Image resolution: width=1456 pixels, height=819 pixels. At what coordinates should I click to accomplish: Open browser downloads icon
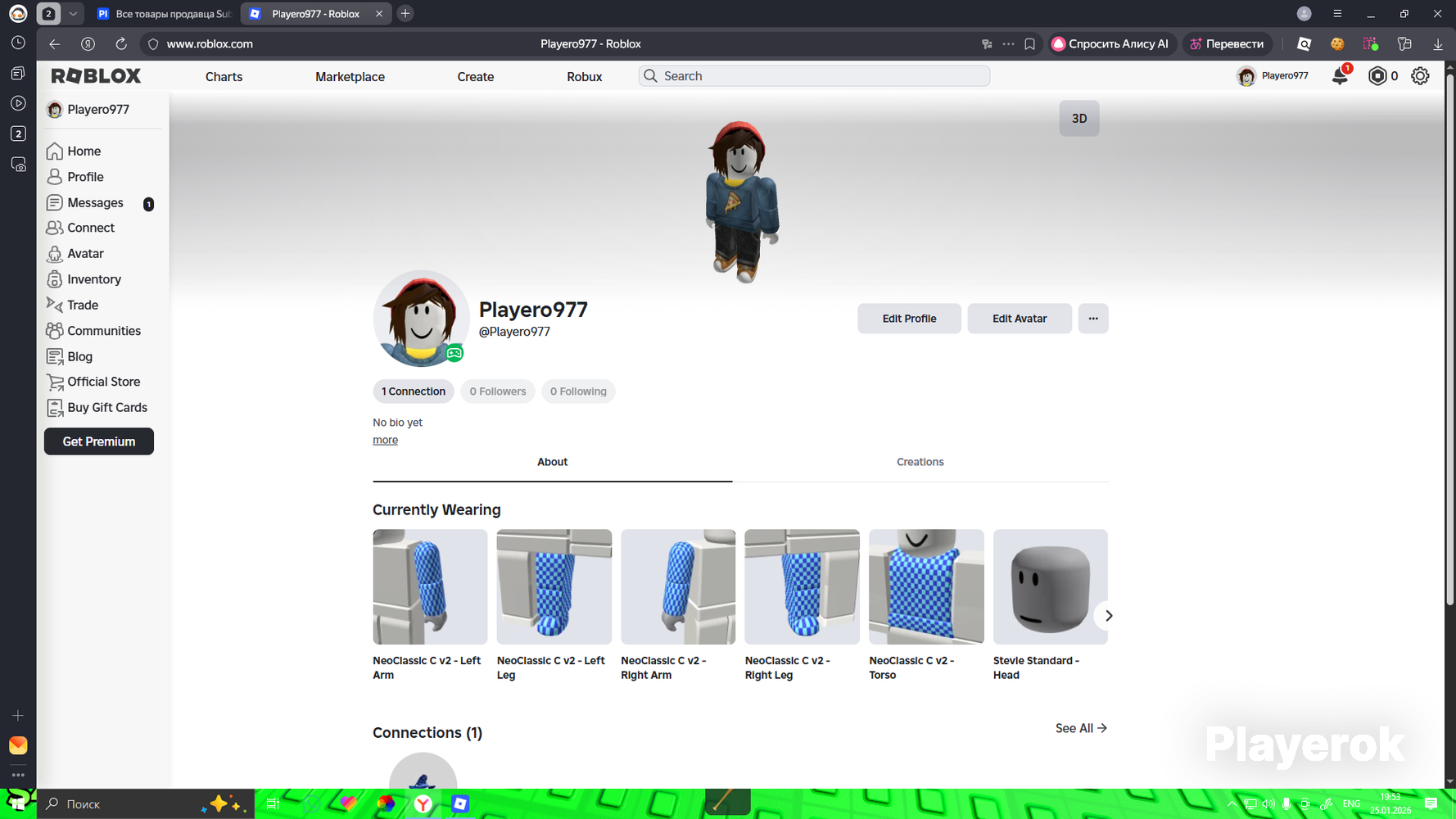[x=1437, y=44]
